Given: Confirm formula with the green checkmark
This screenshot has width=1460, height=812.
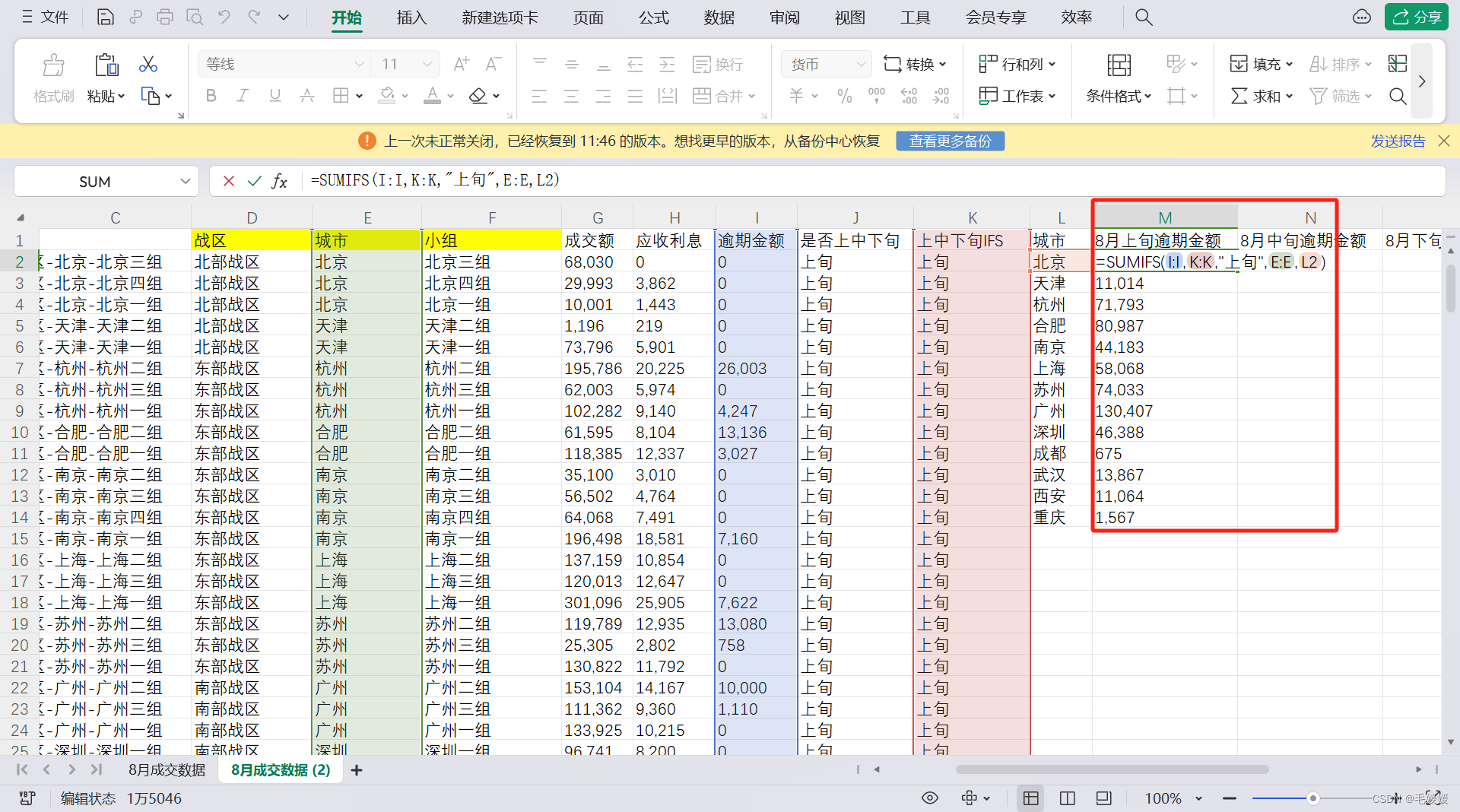Looking at the screenshot, I should 255,181.
